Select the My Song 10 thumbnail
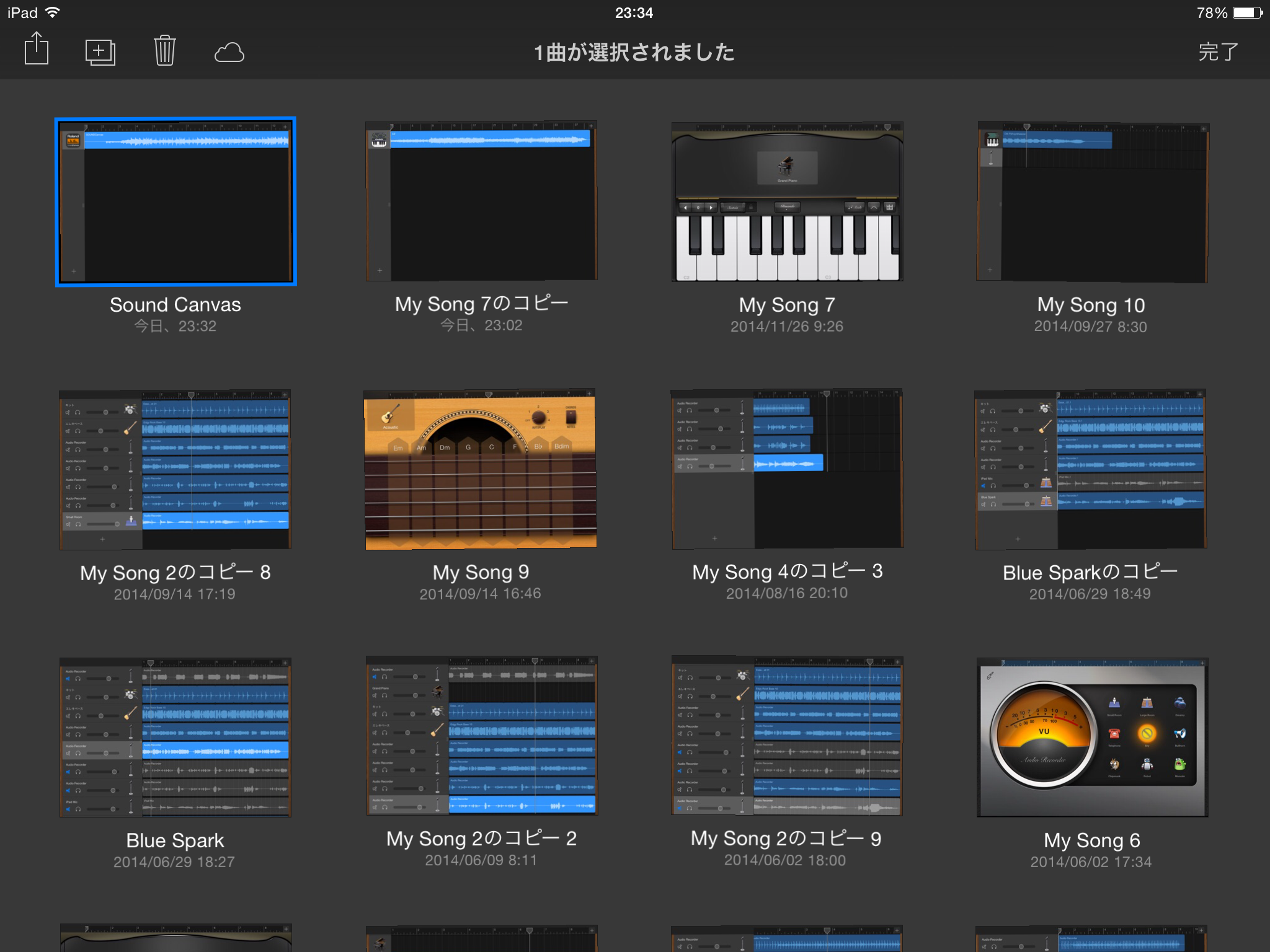Viewport: 1270px width, 952px height. 1092,202
